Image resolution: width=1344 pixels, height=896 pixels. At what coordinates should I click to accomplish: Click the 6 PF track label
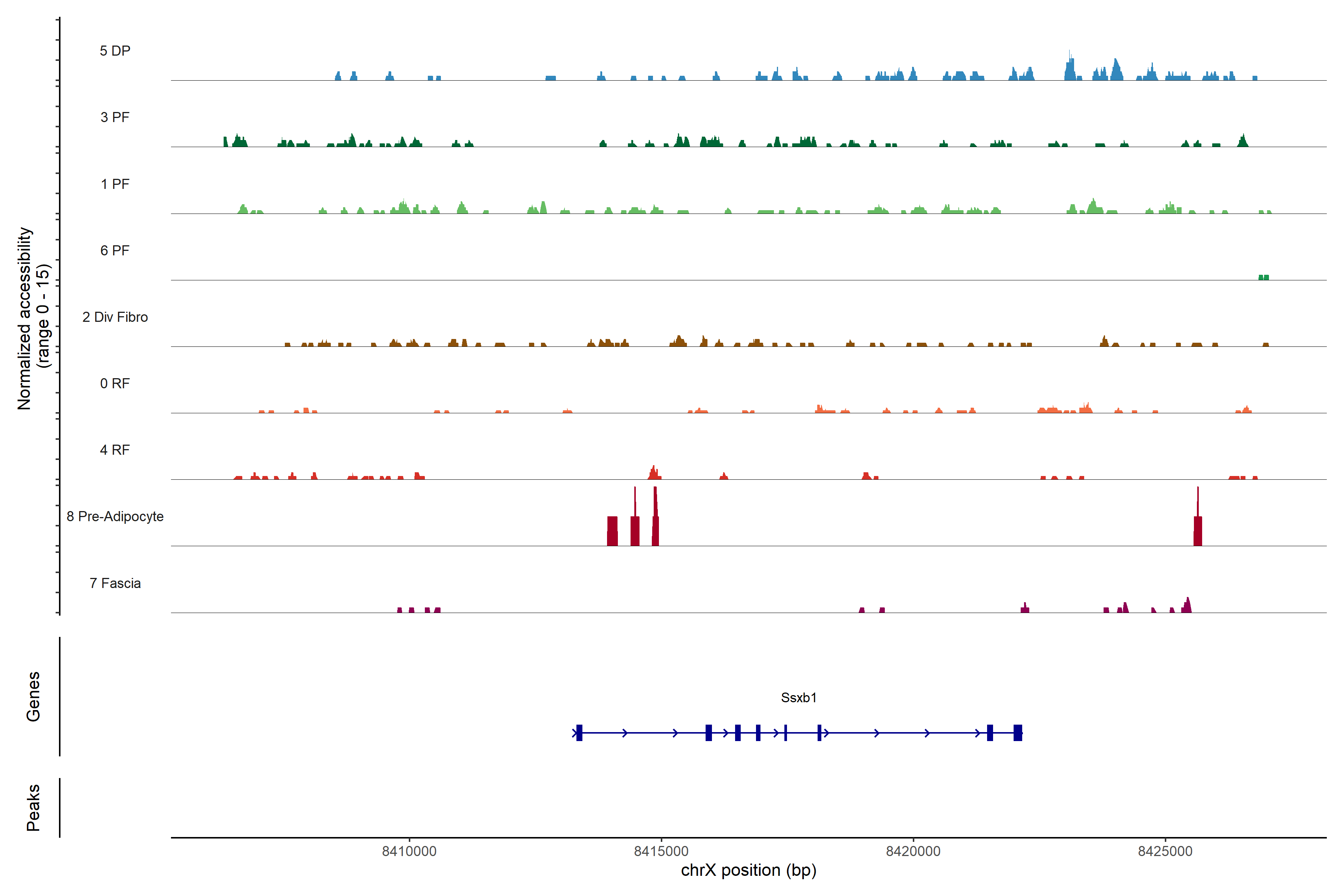pyautogui.click(x=115, y=250)
